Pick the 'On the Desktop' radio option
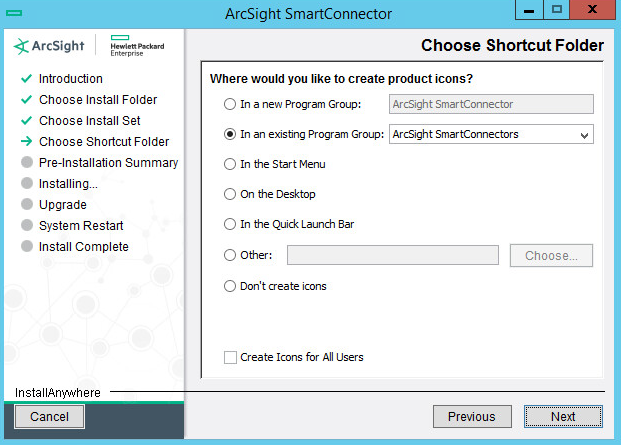Image resolution: width=621 pixels, height=445 pixels. coord(230,194)
